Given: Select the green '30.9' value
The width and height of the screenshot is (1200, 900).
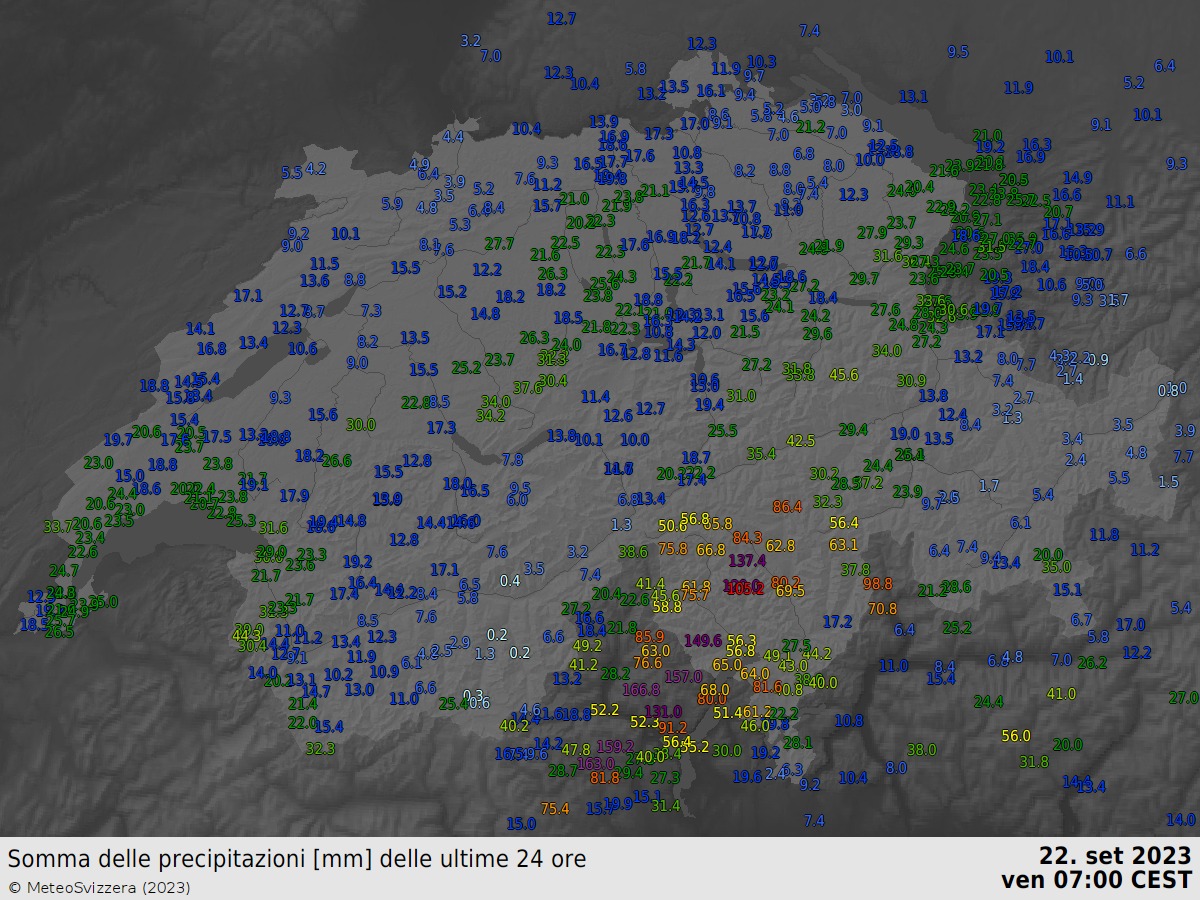Looking at the screenshot, I should click(x=911, y=380).
